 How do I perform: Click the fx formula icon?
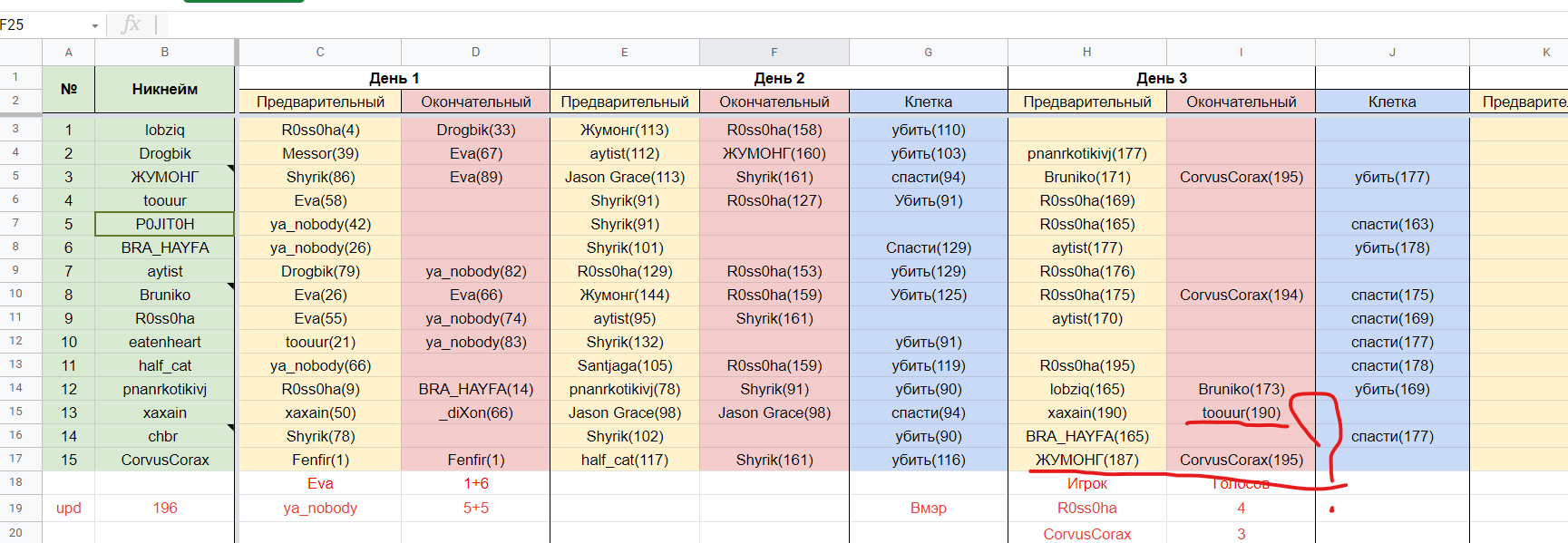tap(131, 24)
